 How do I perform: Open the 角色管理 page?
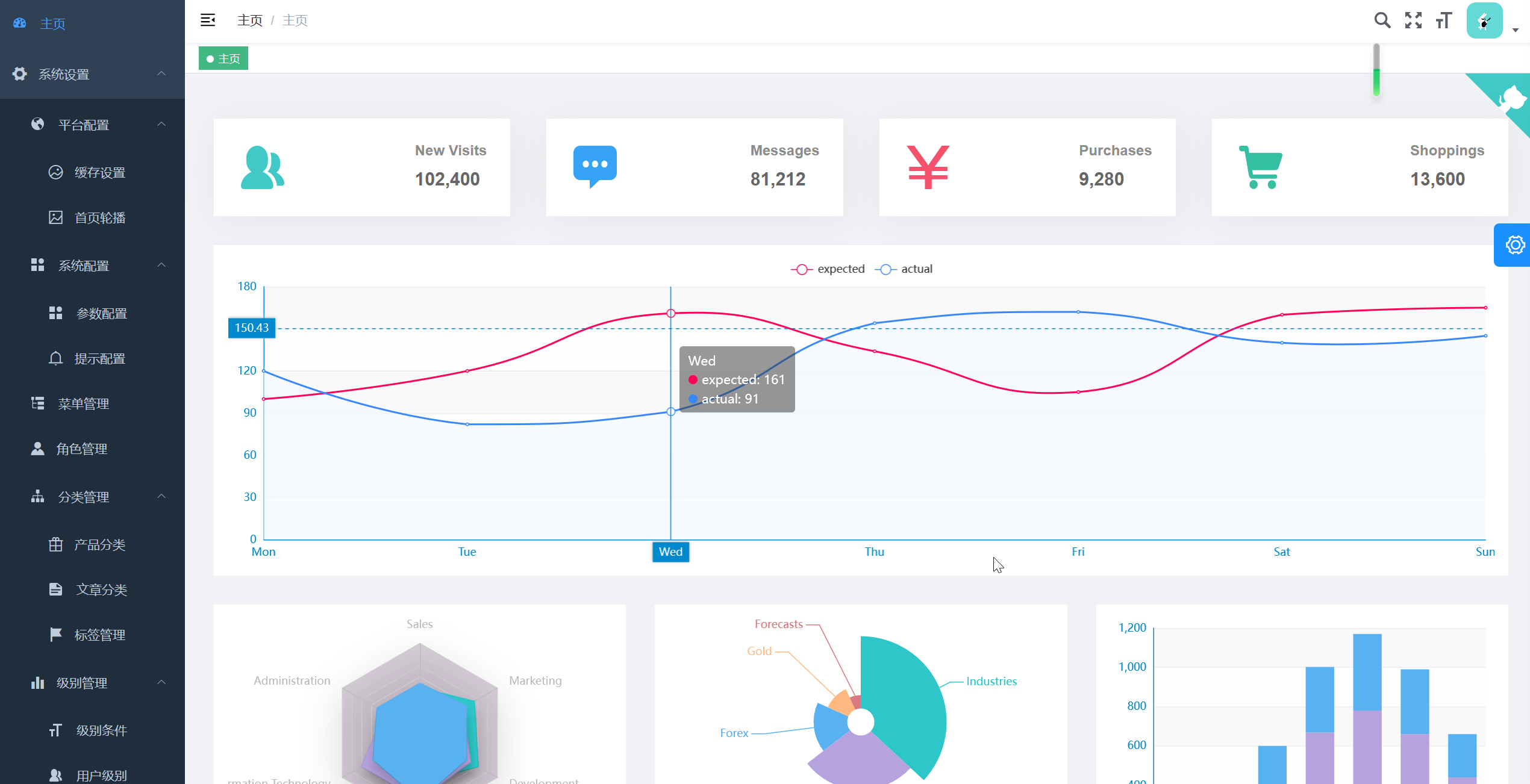coord(81,449)
